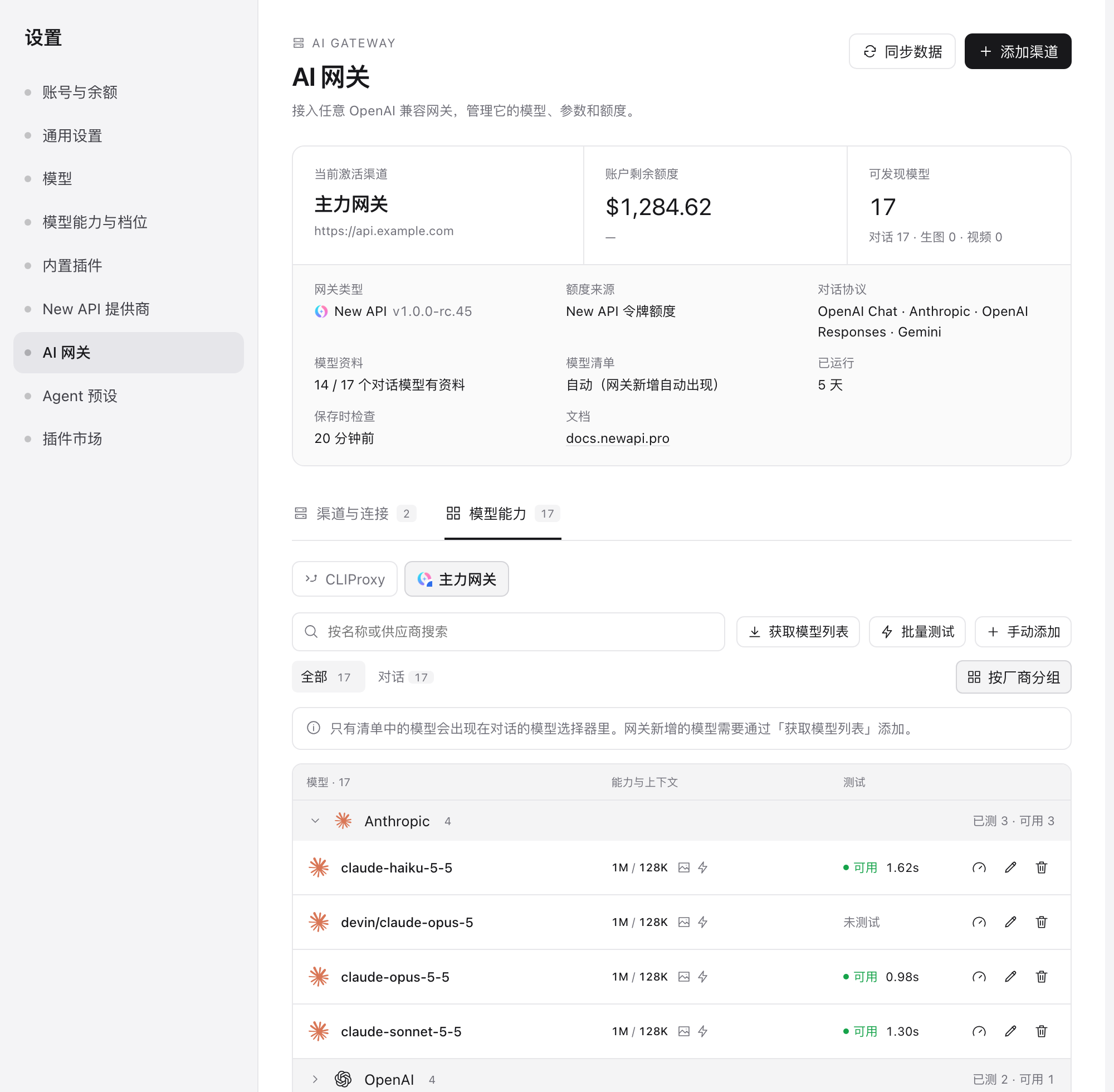Collapse the Anthropic model group
Image resolution: width=1114 pixels, height=1092 pixels.
315,821
